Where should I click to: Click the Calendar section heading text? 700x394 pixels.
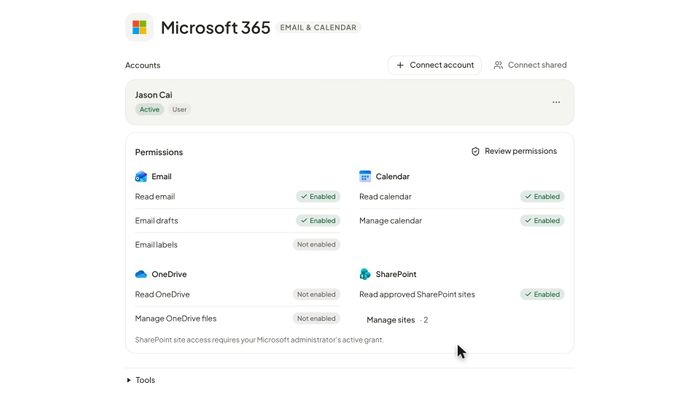[392, 176]
